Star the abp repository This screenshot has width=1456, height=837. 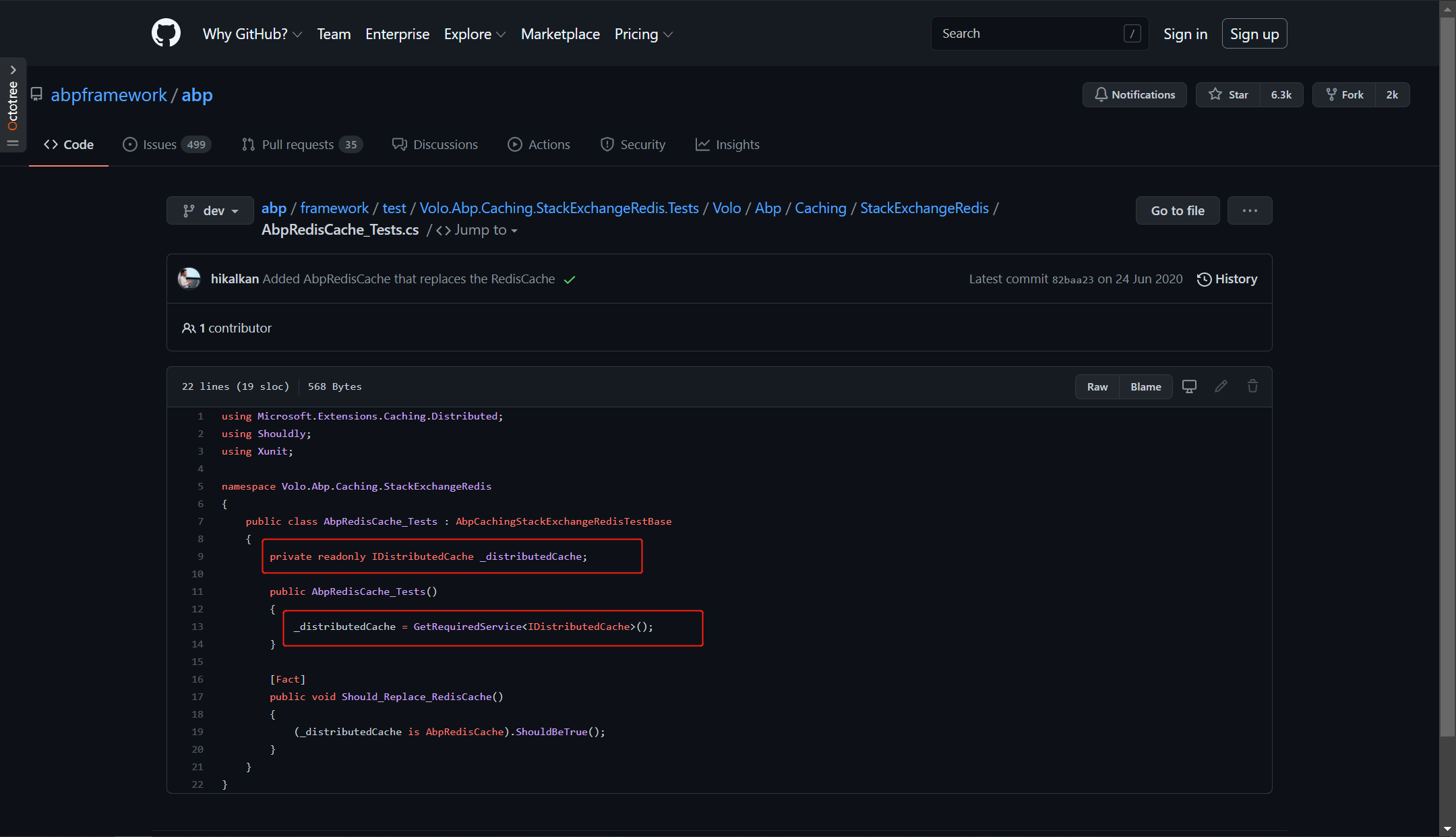(x=1228, y=94)
